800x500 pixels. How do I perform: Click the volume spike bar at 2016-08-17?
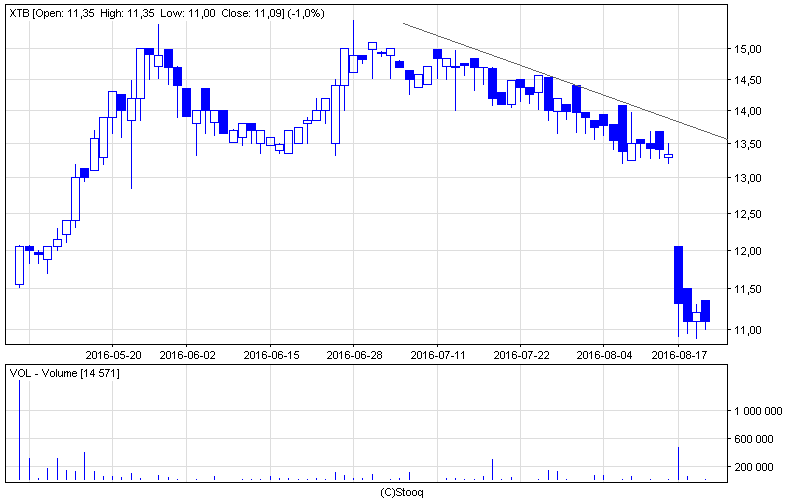click(x=678, y=463)
